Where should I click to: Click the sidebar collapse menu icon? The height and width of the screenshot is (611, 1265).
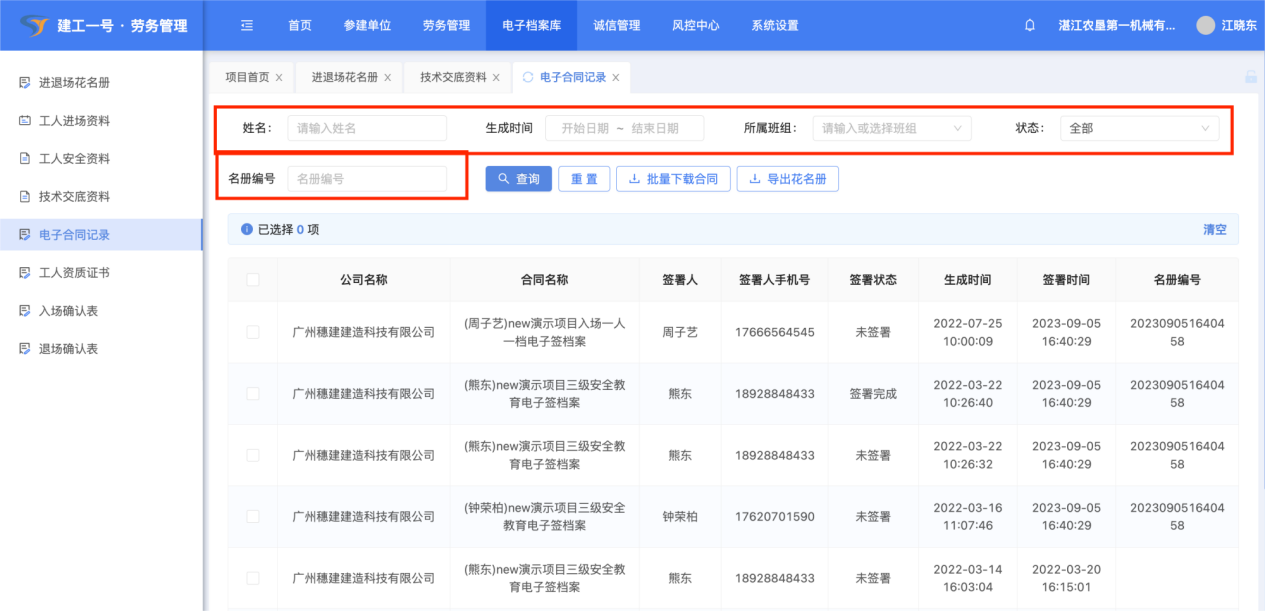[247, 26]
